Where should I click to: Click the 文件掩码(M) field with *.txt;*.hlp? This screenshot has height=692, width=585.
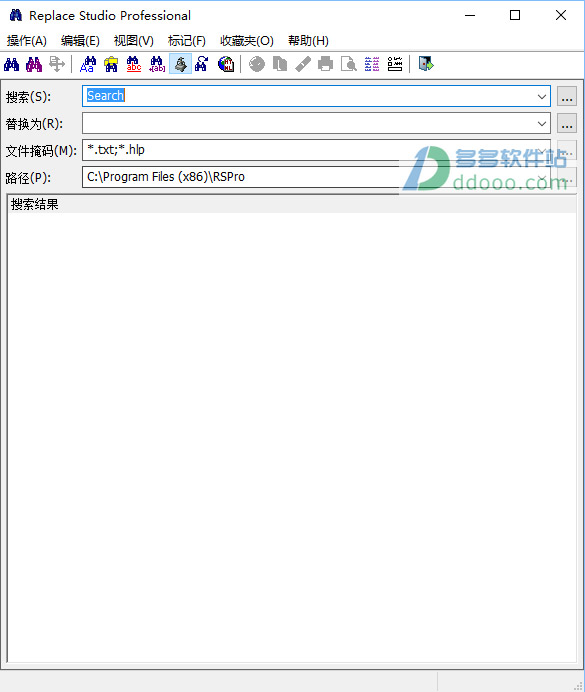316,150
